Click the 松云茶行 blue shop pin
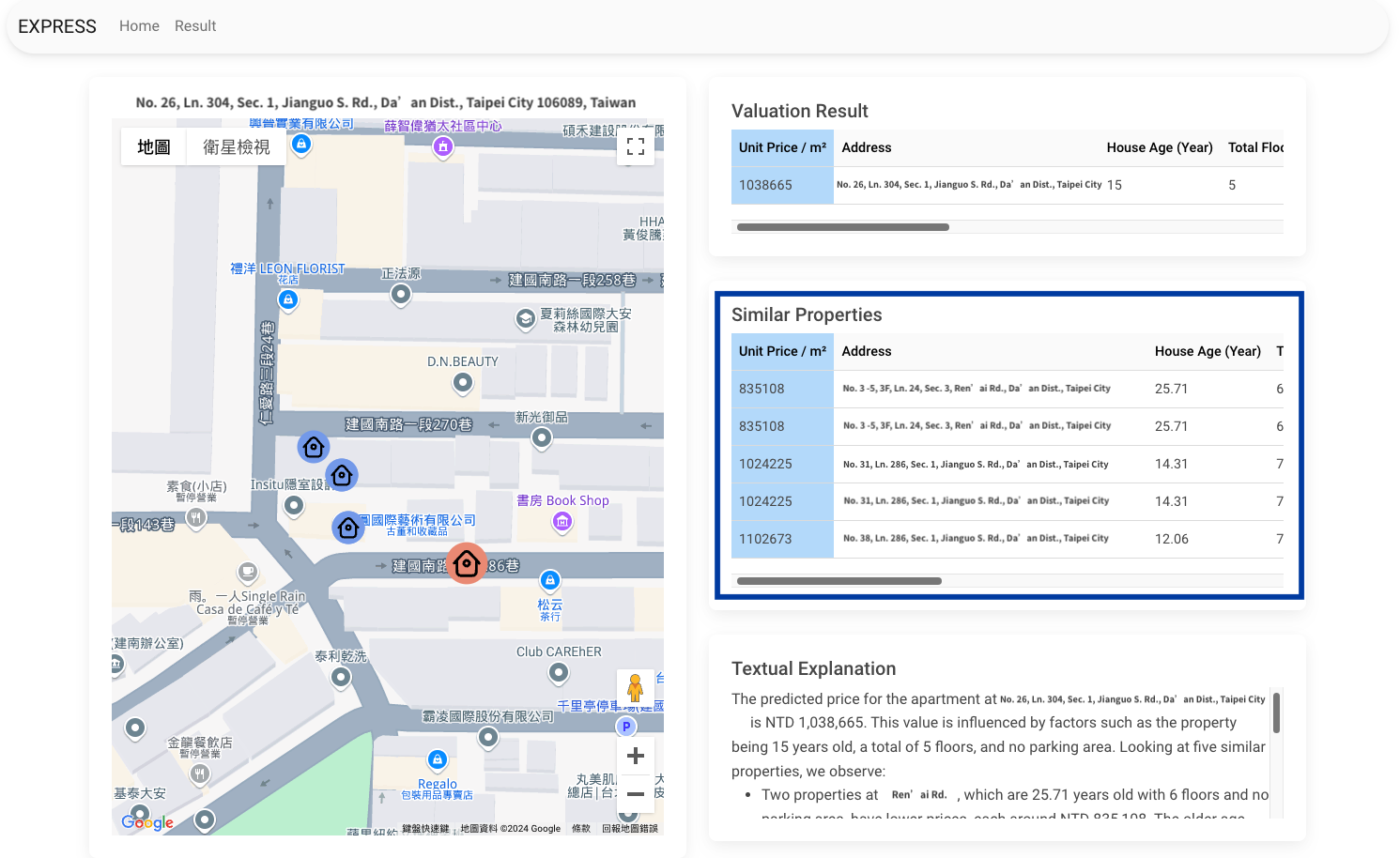The height and width of the screenshot is (858, 1400). tap(550, 580)
